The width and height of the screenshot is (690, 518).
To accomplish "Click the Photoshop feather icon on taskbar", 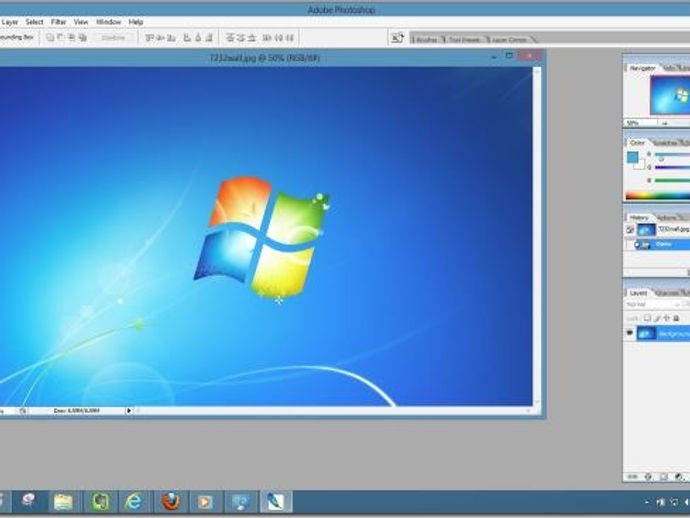I will pos(275,501).
